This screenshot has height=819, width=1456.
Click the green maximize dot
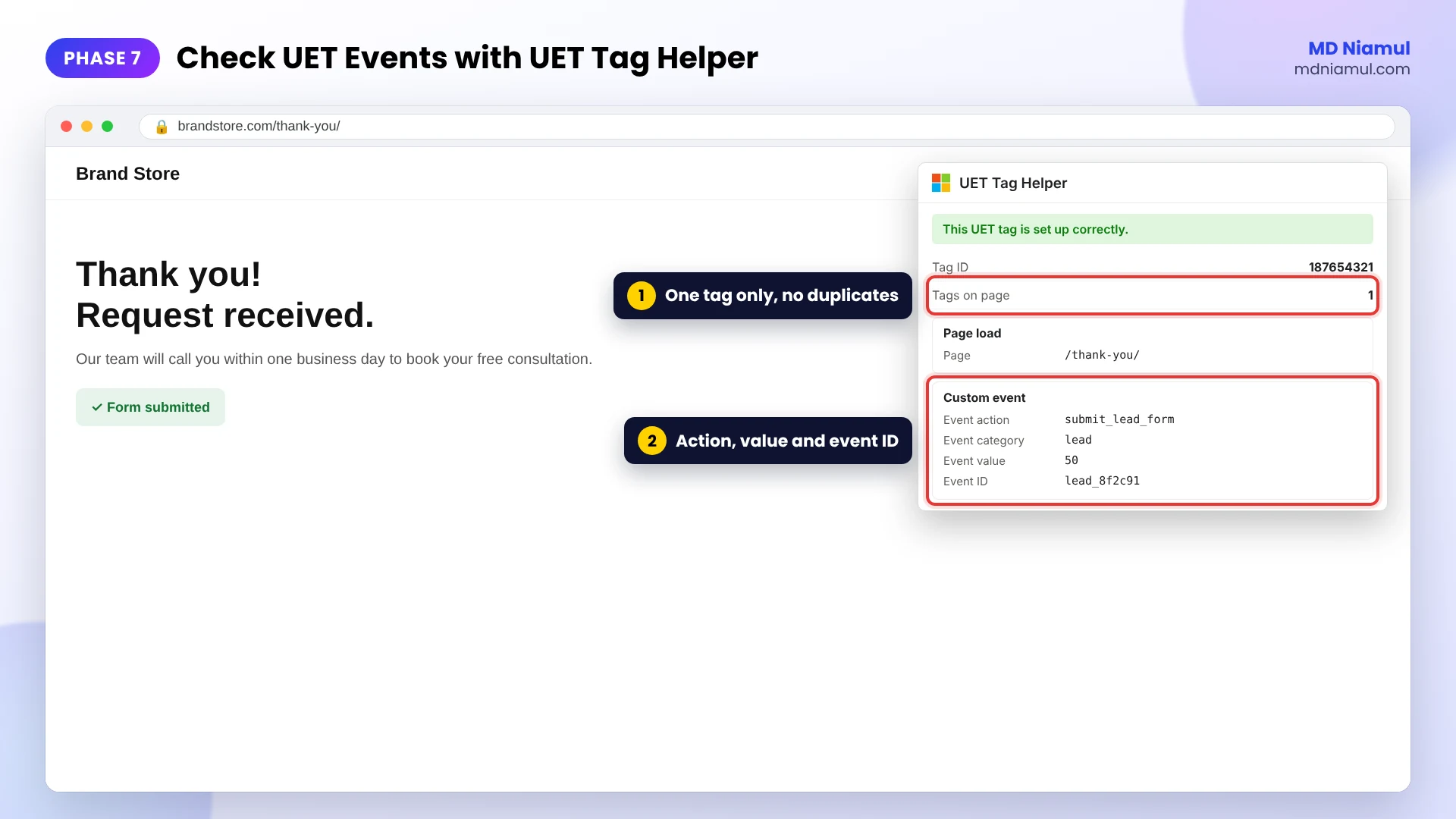click(108, 127)
